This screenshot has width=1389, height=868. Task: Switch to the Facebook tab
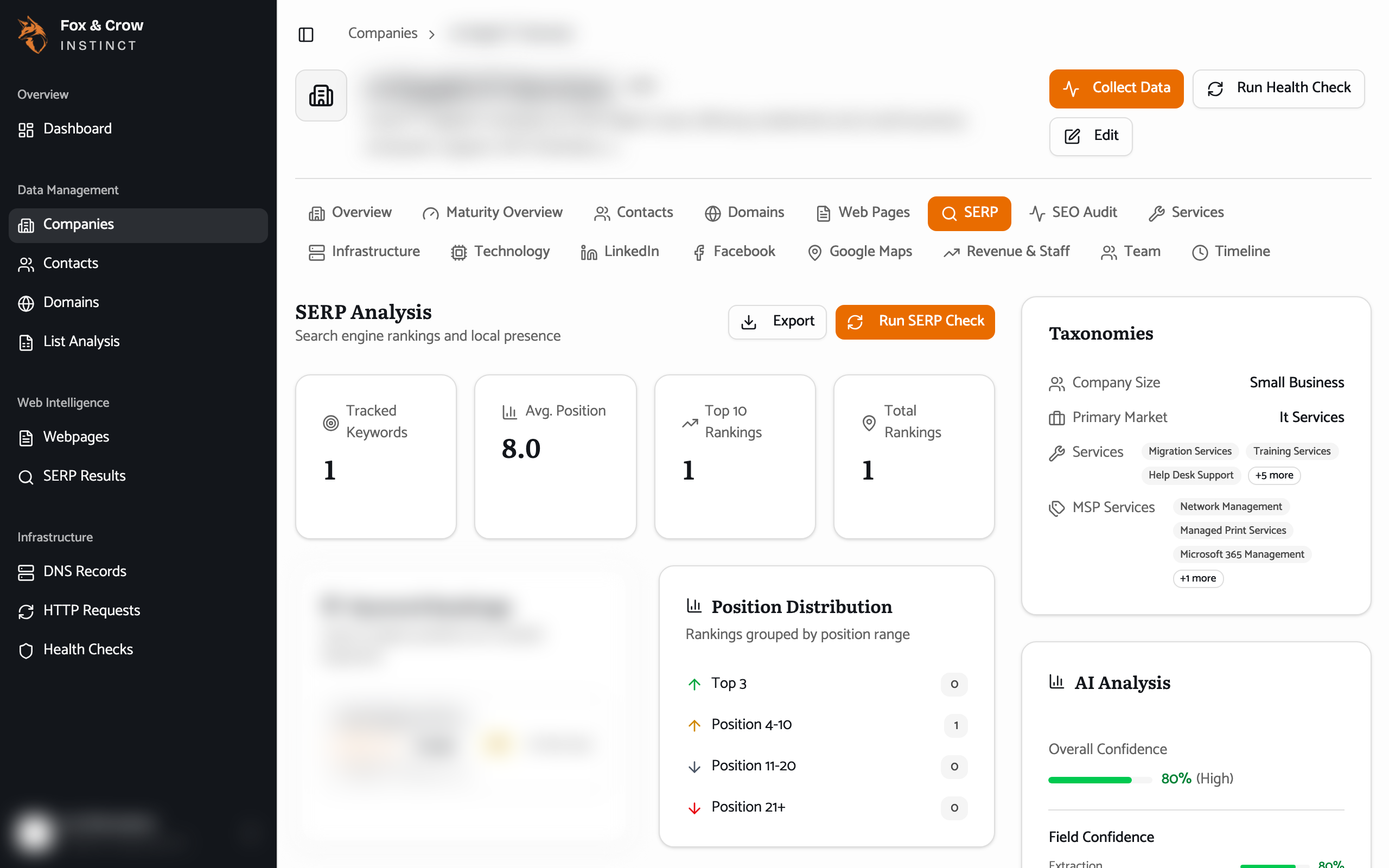click(734, 252)
